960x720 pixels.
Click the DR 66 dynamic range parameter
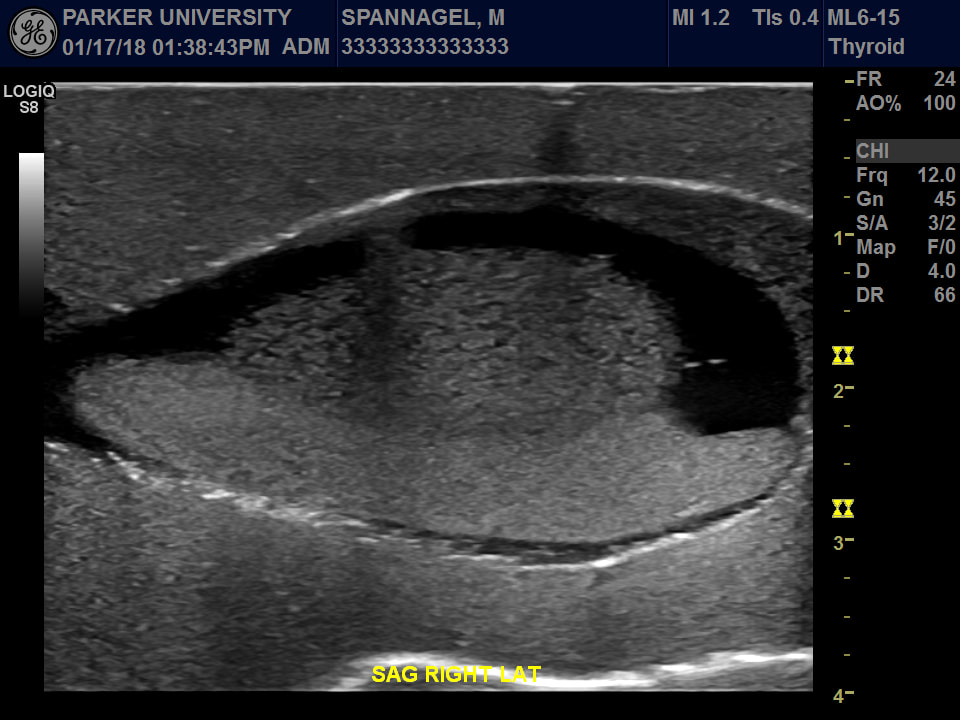point(906,295)
